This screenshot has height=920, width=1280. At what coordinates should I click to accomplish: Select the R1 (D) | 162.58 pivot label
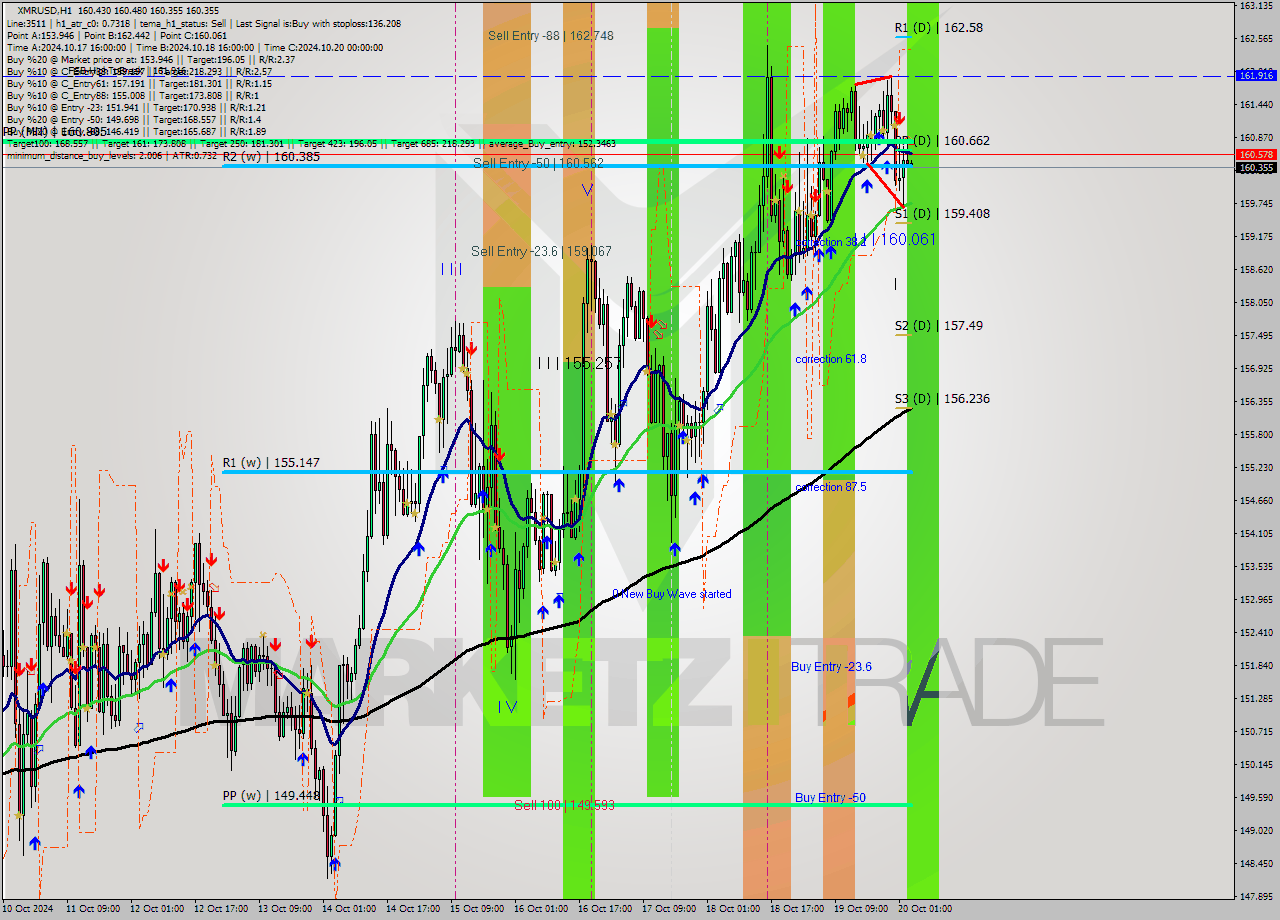tap(938, 28)
